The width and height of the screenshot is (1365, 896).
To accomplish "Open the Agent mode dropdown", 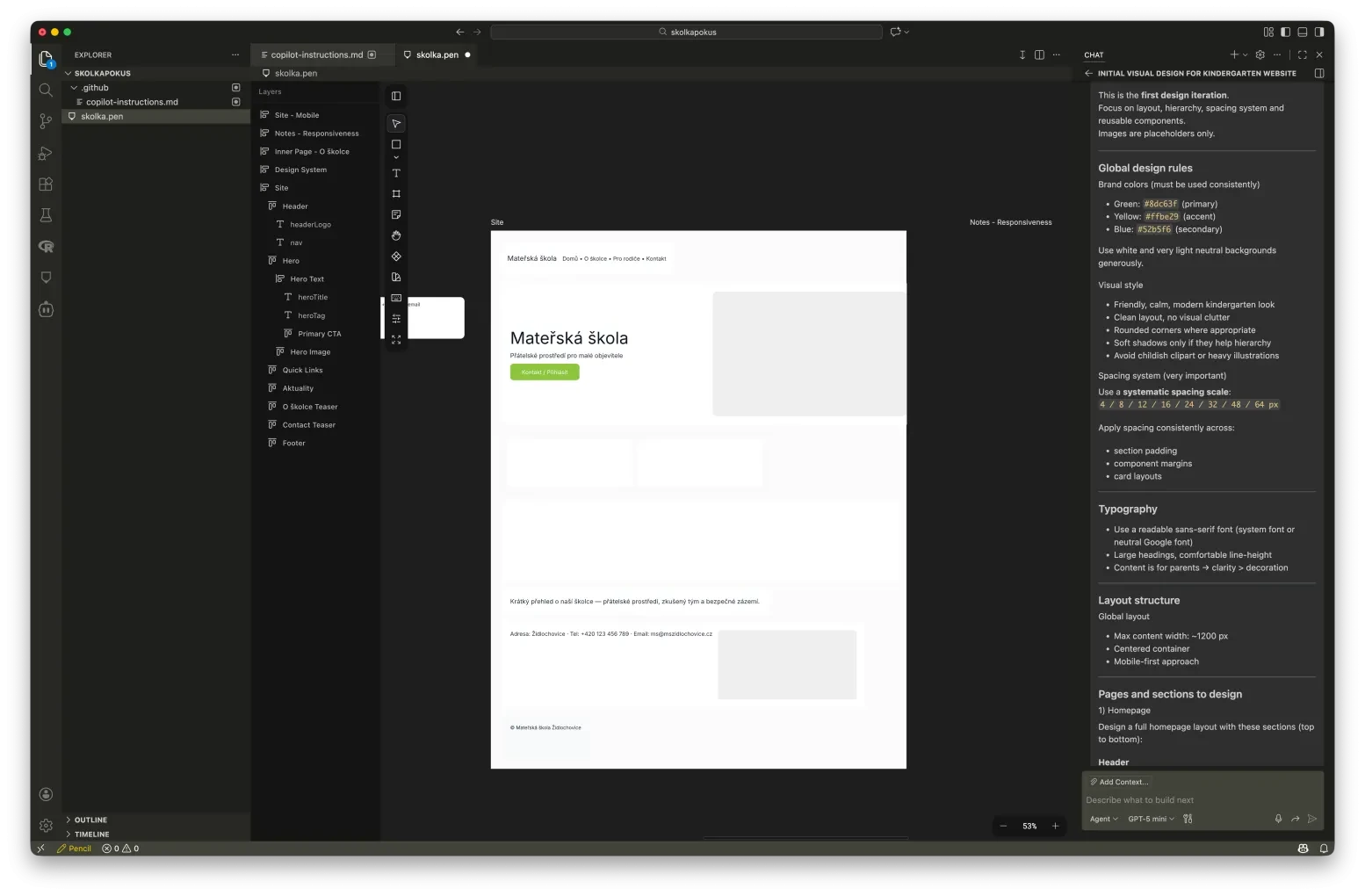I will coord(1103,819).
